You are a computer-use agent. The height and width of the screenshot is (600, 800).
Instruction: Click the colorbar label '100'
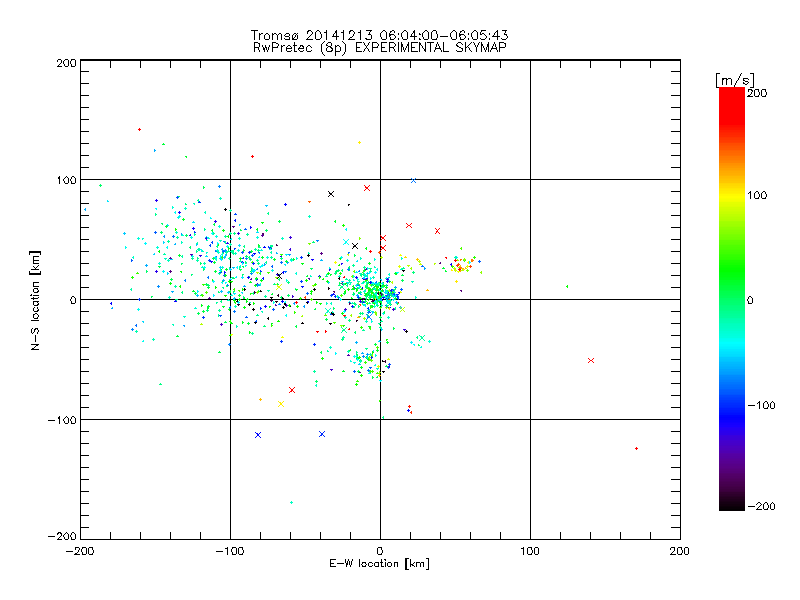click(x=757, y=195)
